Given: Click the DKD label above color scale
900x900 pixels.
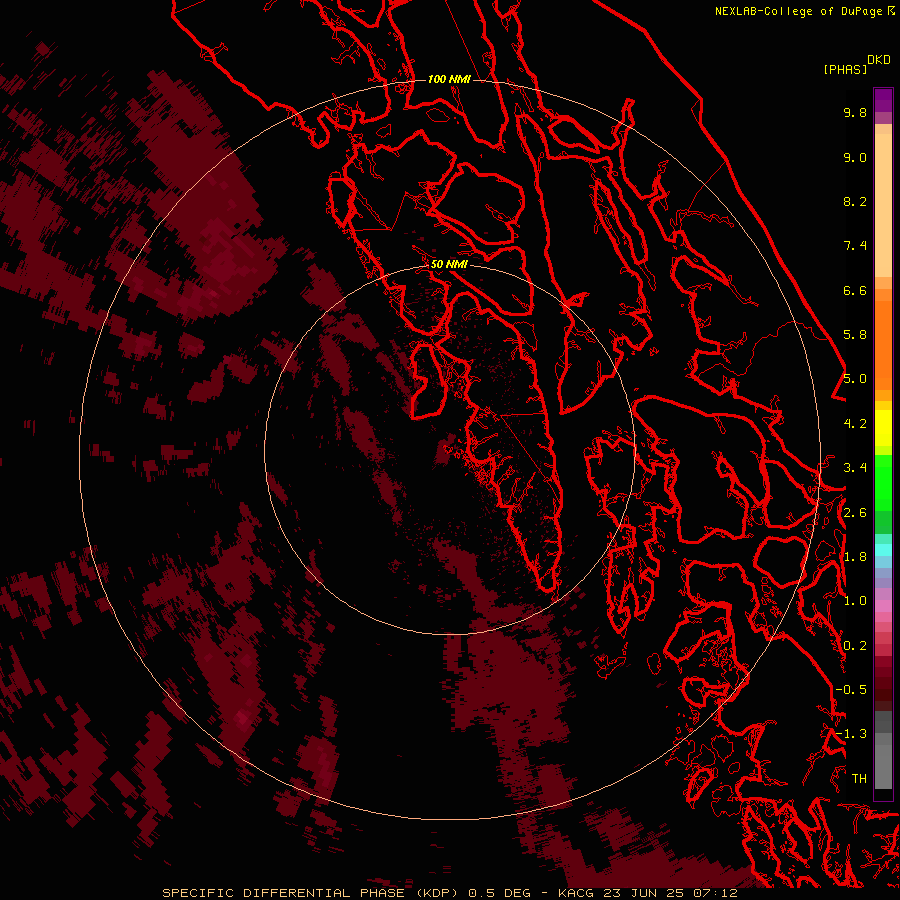Looking at the screenshot, I should pos(879,60).
